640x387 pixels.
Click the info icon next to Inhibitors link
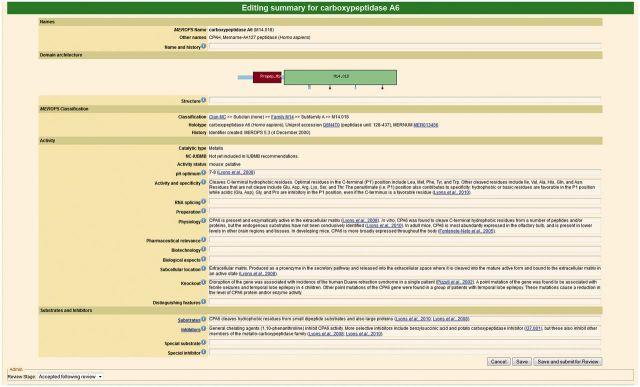tap(203, 329)
